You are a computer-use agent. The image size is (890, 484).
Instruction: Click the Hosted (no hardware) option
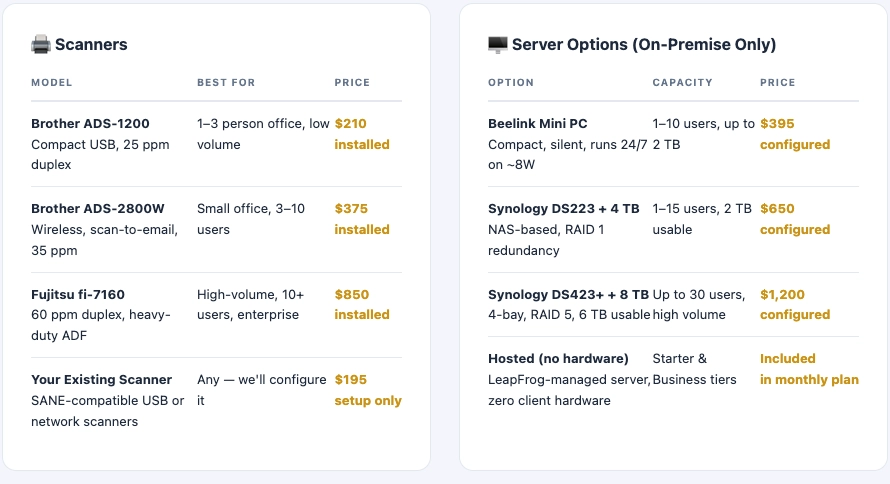pyautogui.click(x=558, y=359)
